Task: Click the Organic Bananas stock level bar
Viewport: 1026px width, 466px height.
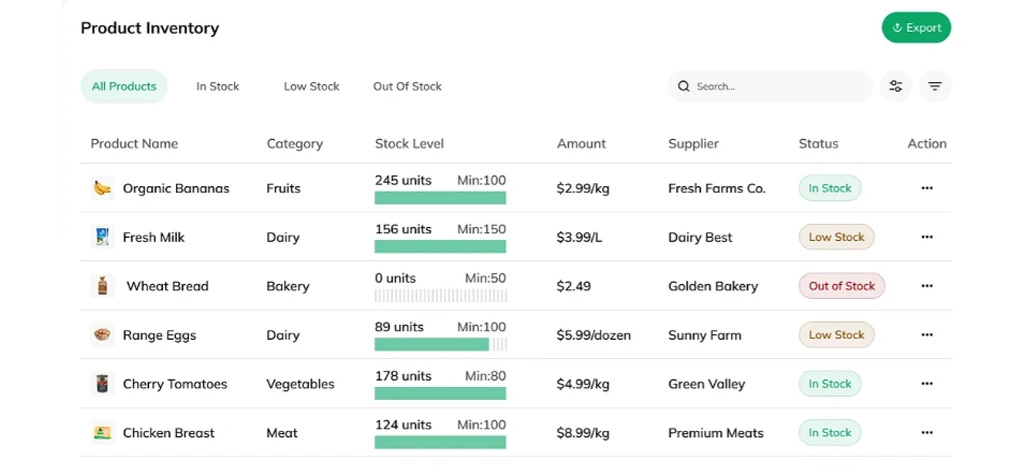Action: coord(440,198)
